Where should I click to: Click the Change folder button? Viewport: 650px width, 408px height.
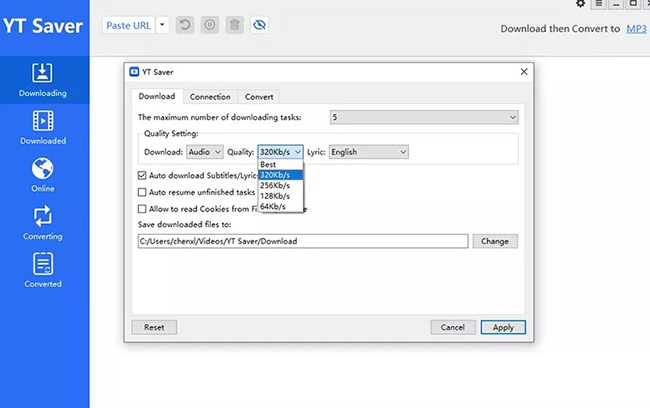[x=495, y=241]
